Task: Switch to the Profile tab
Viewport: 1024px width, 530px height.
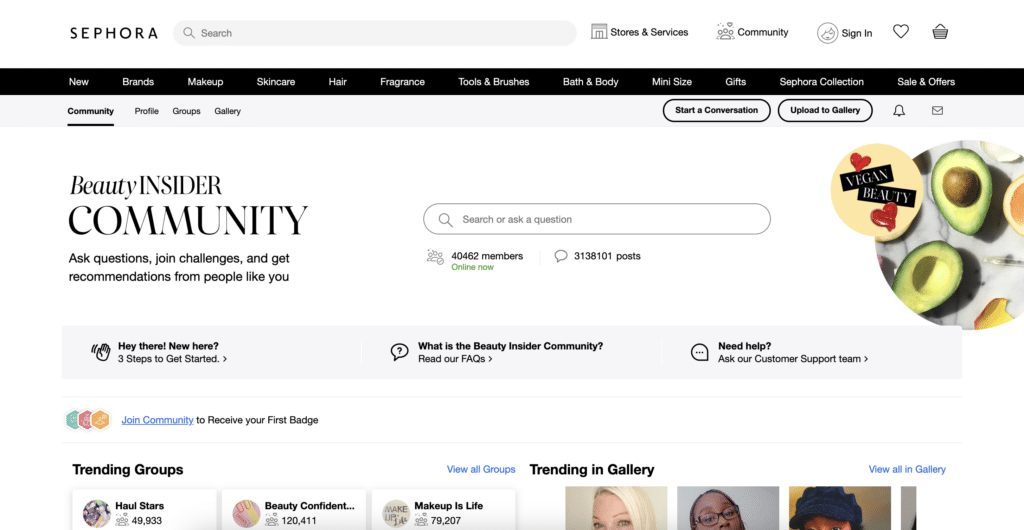Action: click(x=146, y=111)
